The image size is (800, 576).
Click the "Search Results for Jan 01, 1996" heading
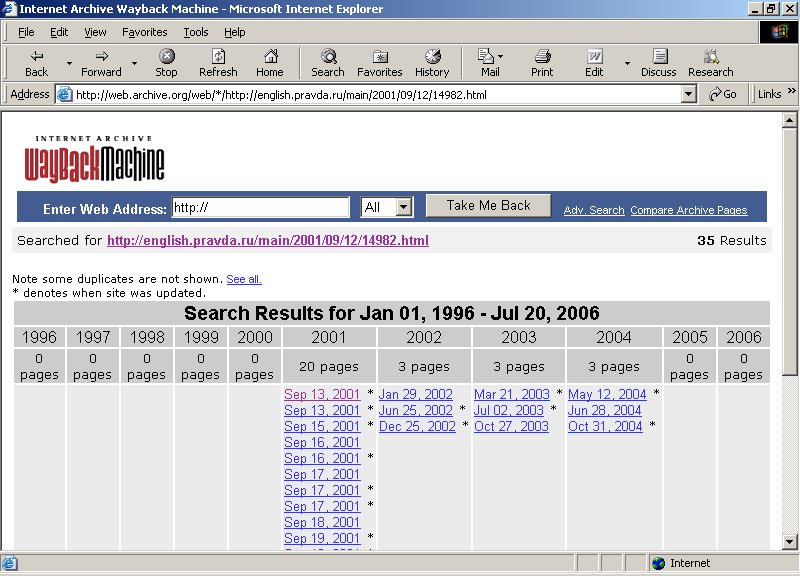(x=391, y=313)
